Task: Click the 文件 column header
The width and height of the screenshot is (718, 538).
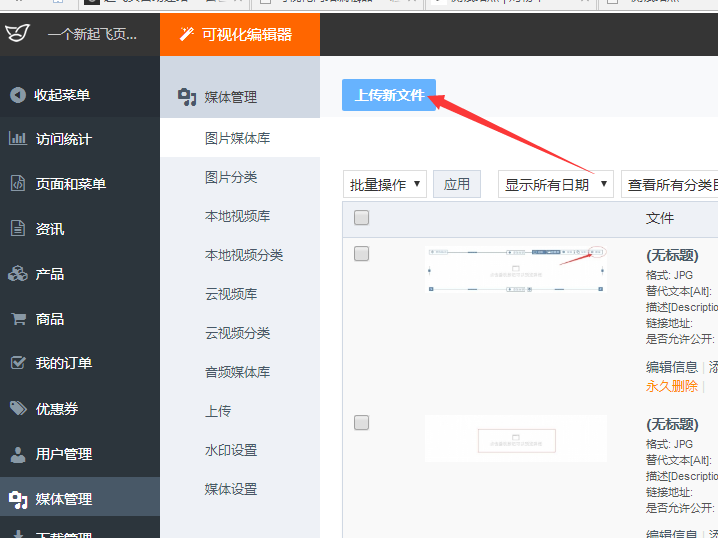Action: [x=660, y=218]
